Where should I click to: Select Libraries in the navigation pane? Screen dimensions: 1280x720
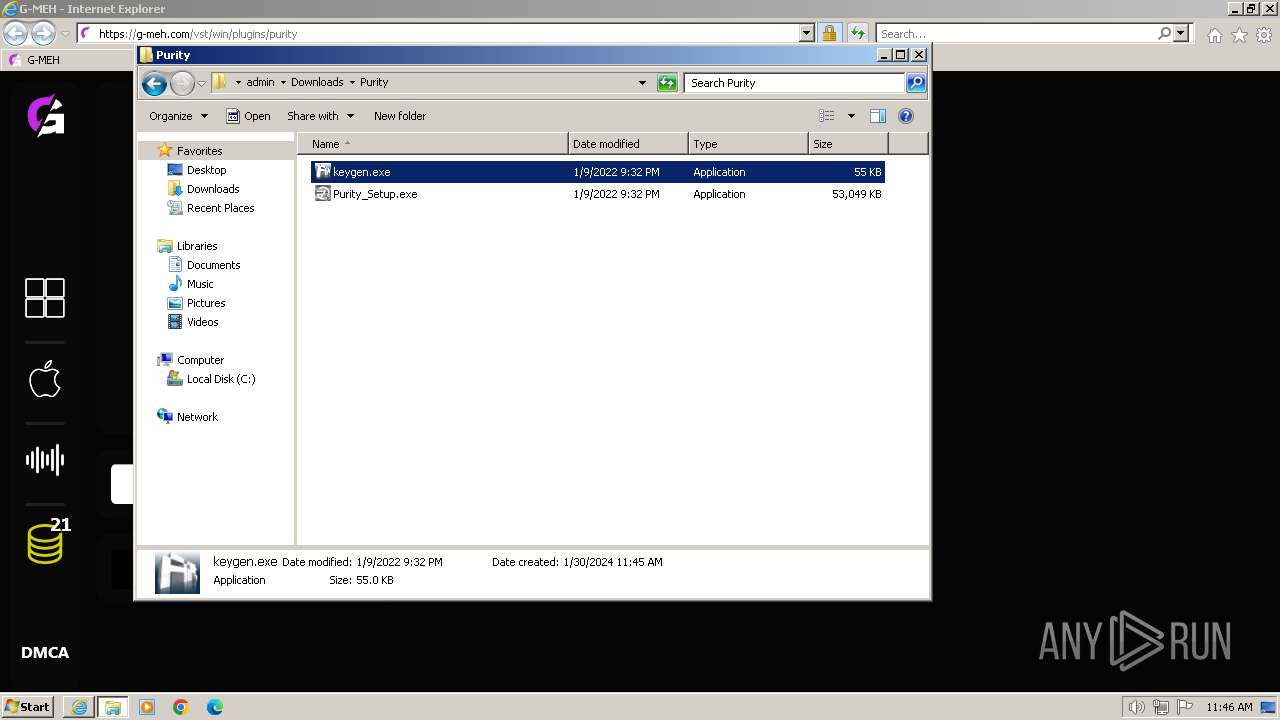(x=197, y=246)
